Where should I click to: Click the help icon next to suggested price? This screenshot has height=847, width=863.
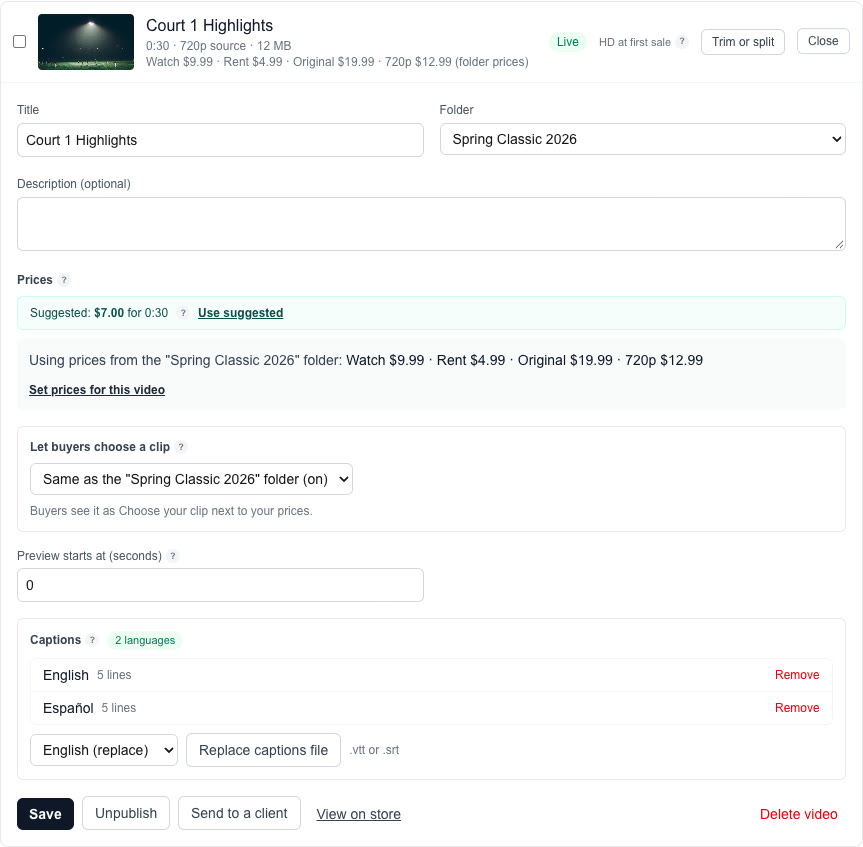pos(183,313)
